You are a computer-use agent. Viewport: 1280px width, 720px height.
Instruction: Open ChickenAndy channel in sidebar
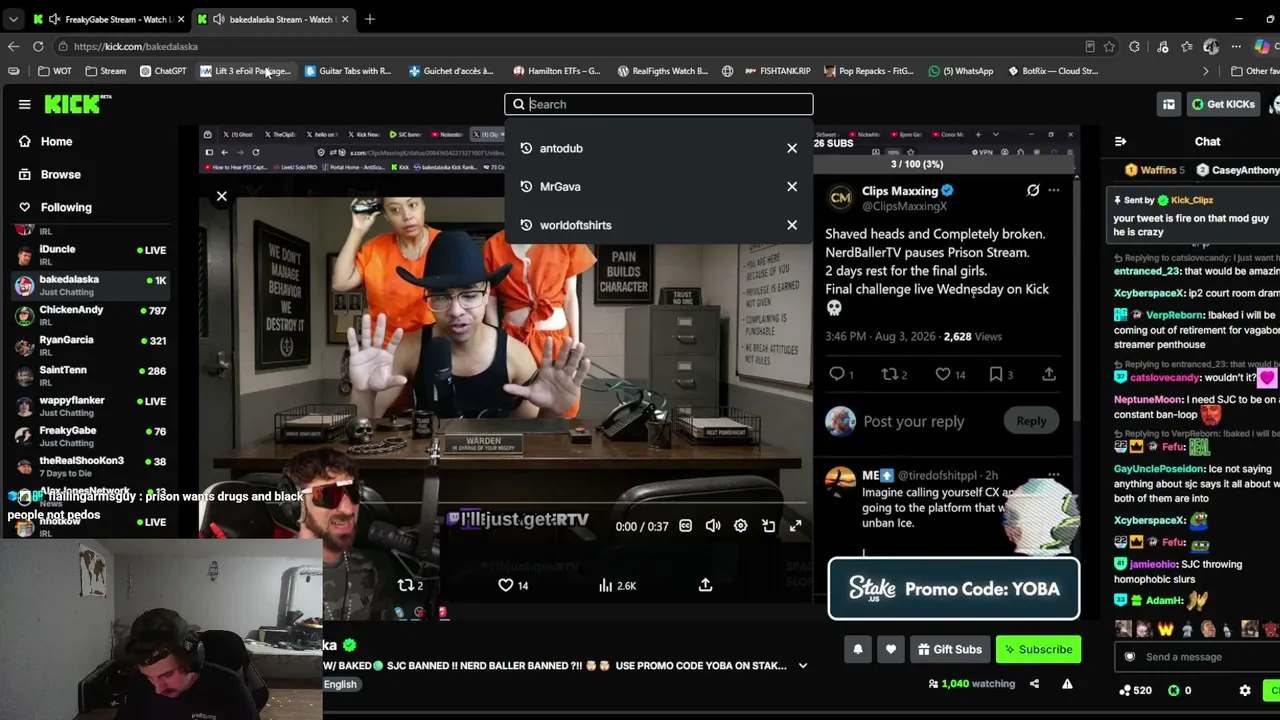90,316
